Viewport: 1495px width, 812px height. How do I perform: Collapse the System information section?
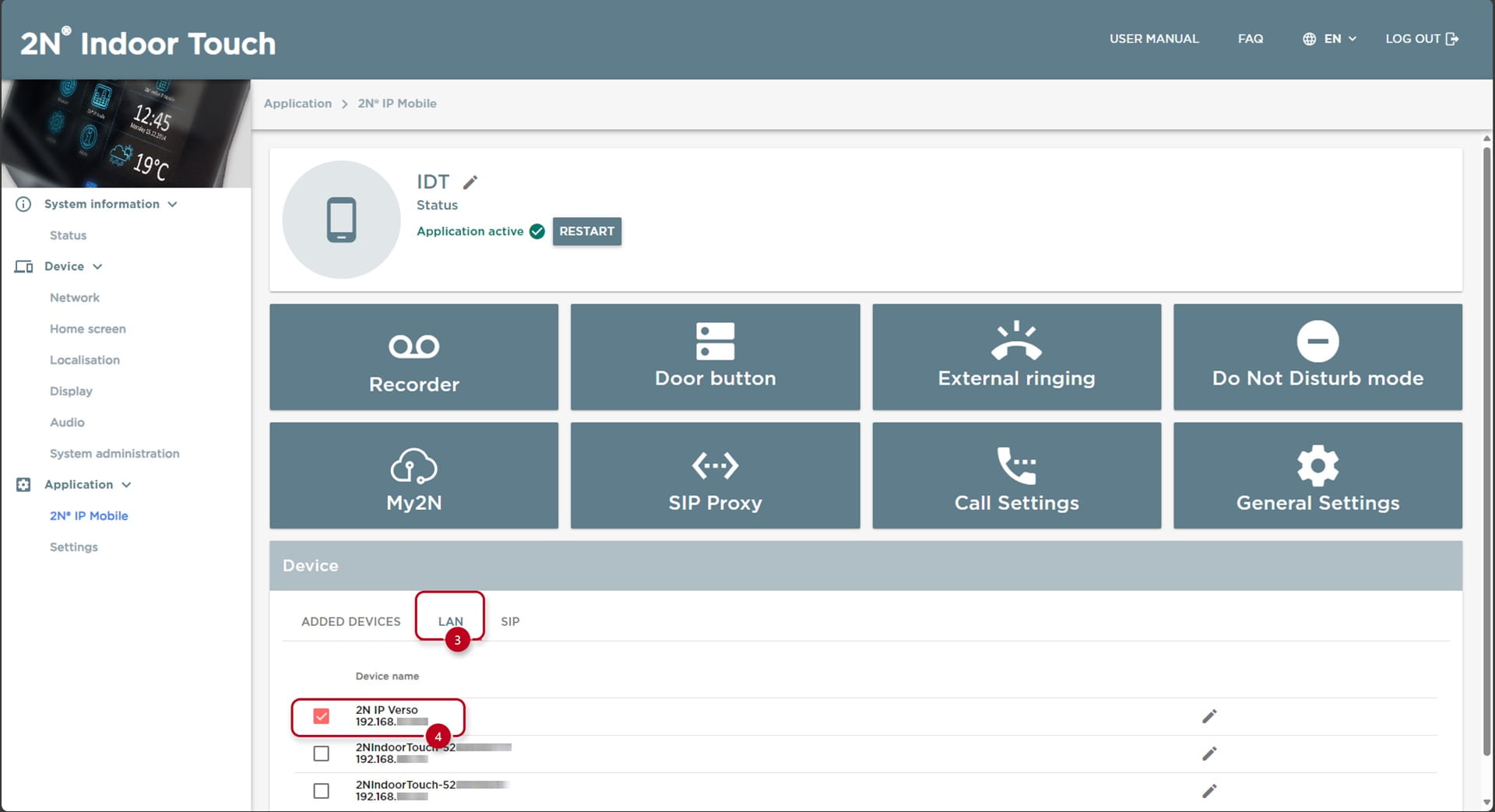pos(172,204)
